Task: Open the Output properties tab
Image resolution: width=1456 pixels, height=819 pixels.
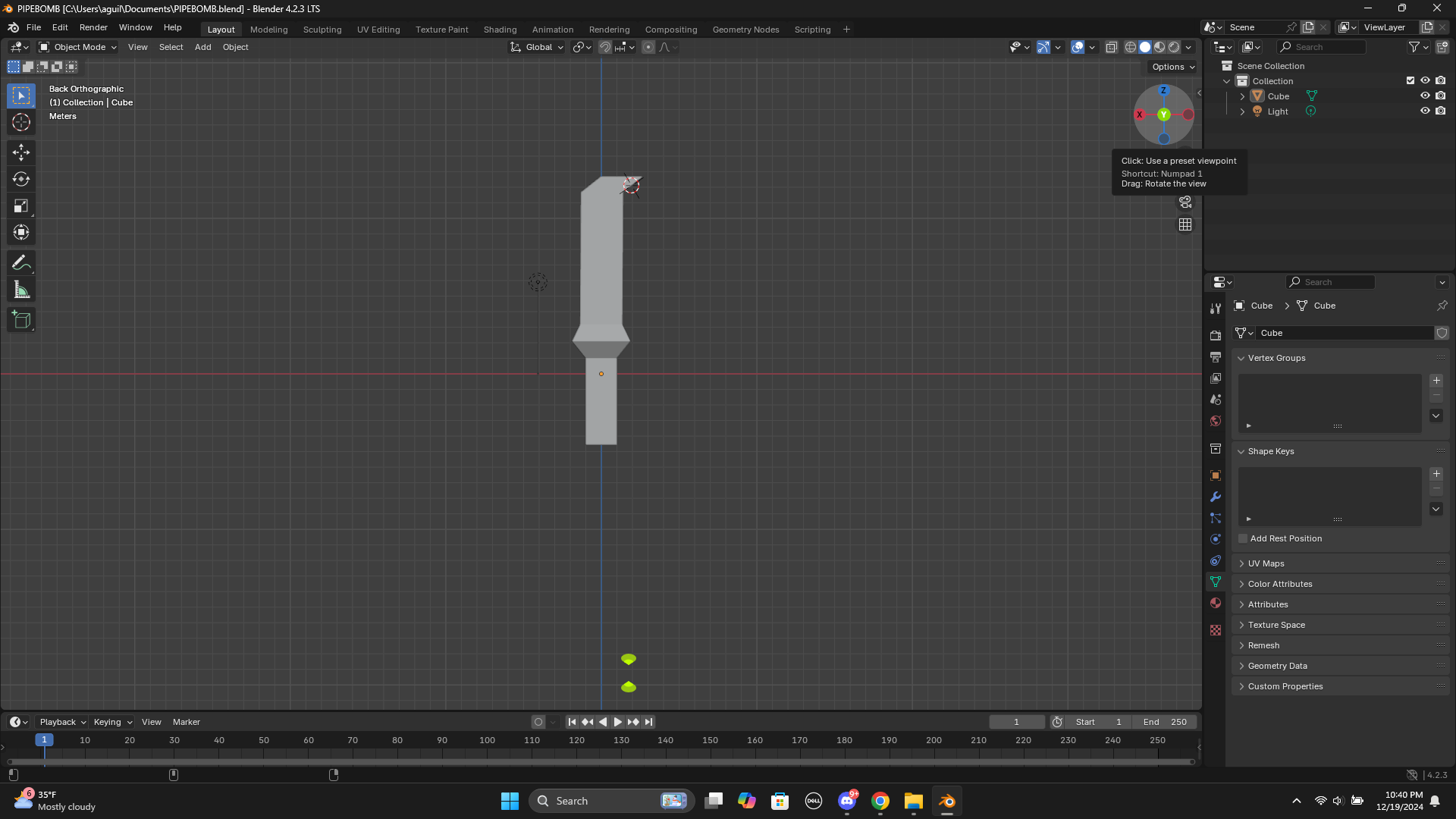Action: click(x=1216, y=356)
